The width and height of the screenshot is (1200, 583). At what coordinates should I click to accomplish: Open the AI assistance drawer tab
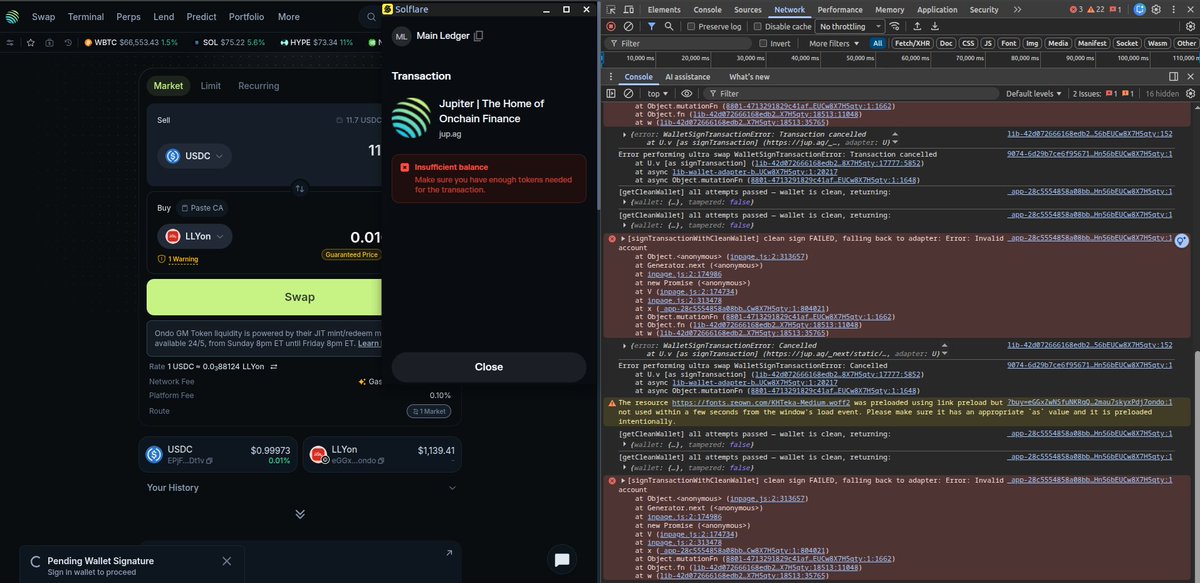688,77
